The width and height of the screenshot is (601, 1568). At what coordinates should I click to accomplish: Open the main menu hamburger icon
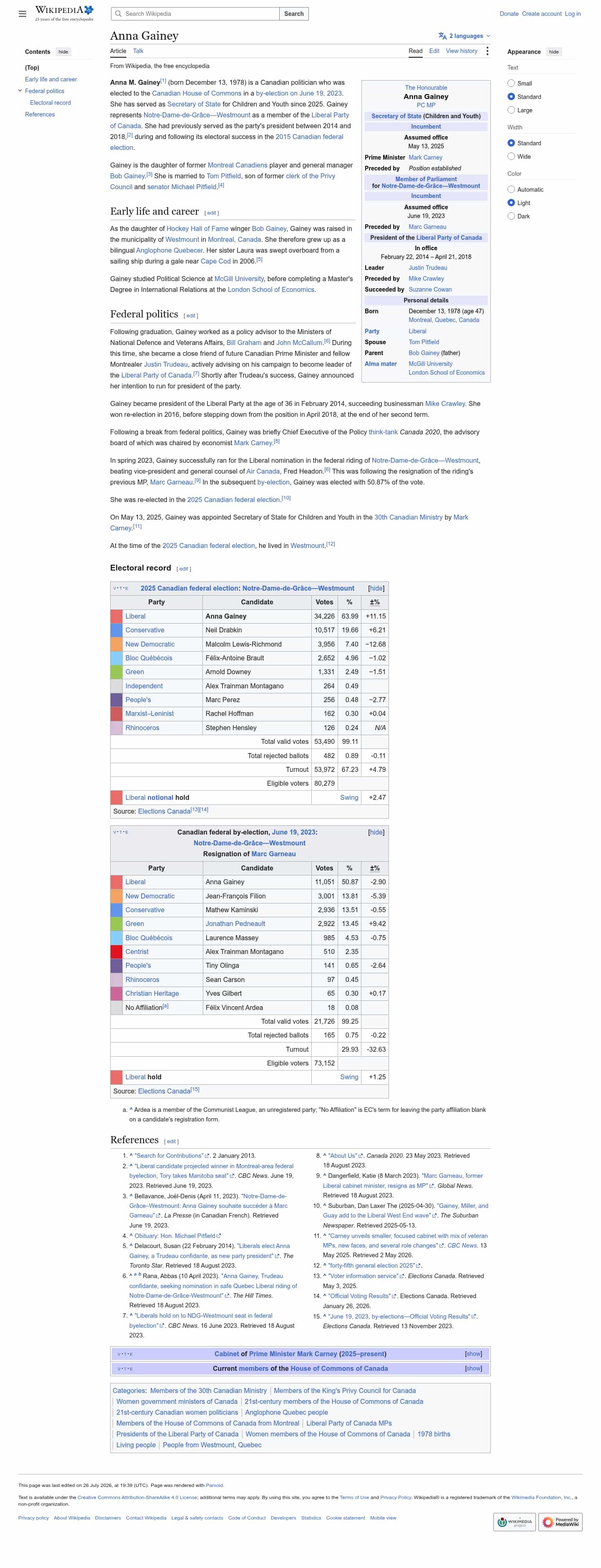[23, 13]
